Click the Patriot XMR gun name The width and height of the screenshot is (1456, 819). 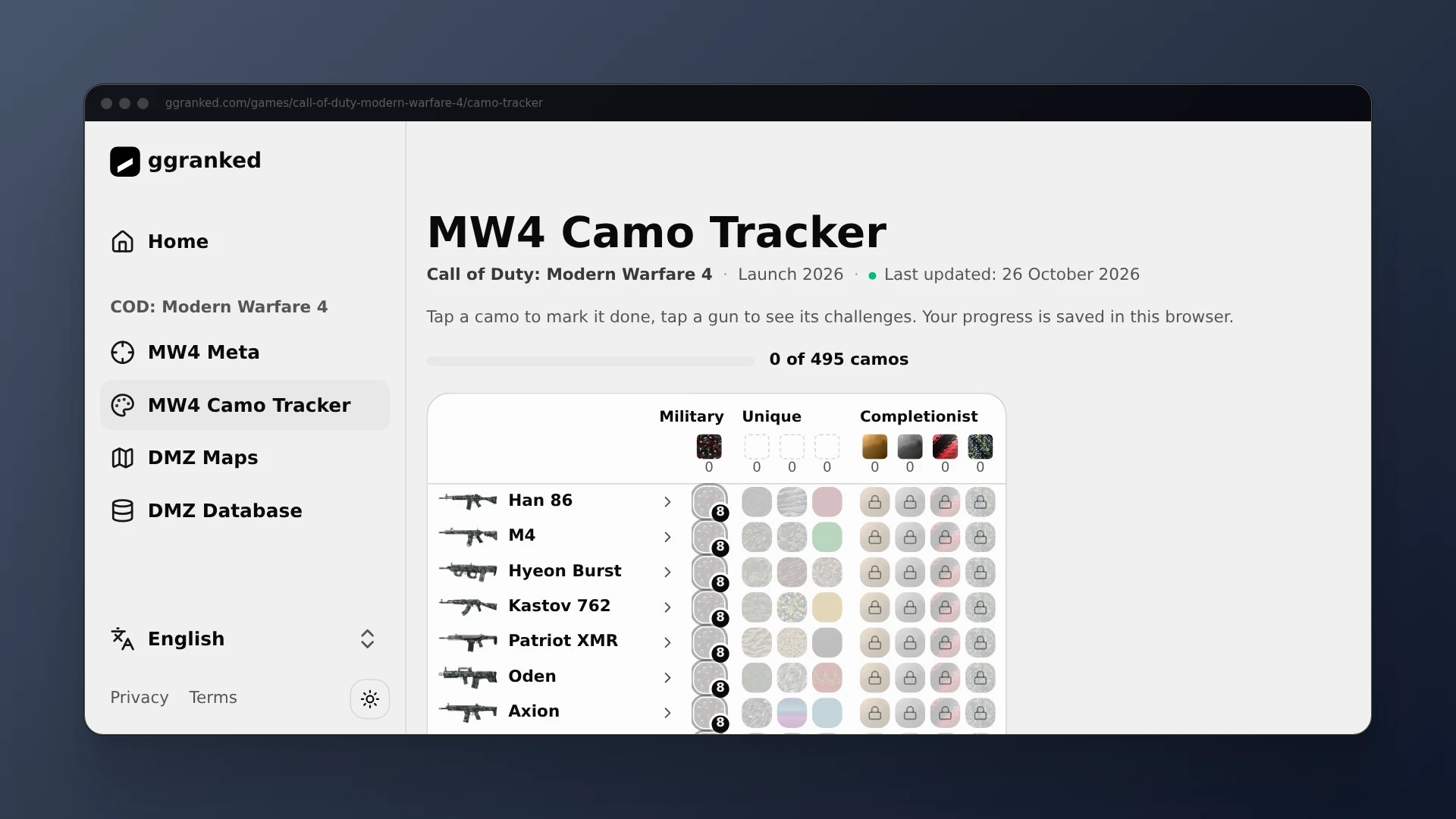[x=563, y=641]
